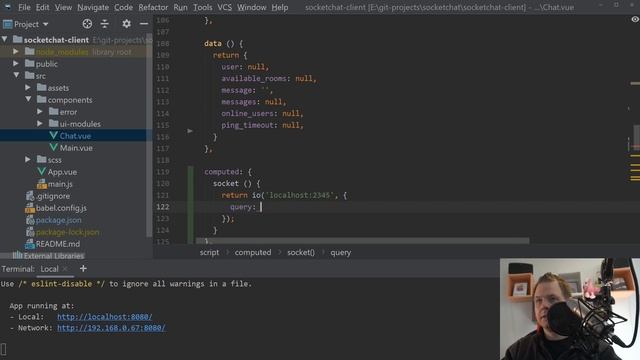Open the Tools menu
Viewport: 640px width, 360px height.
(x=202, y=7)
